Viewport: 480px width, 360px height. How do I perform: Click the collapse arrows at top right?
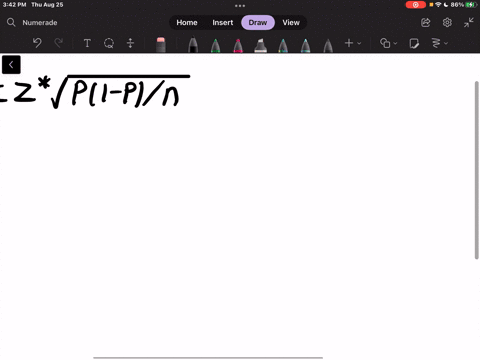468,22
